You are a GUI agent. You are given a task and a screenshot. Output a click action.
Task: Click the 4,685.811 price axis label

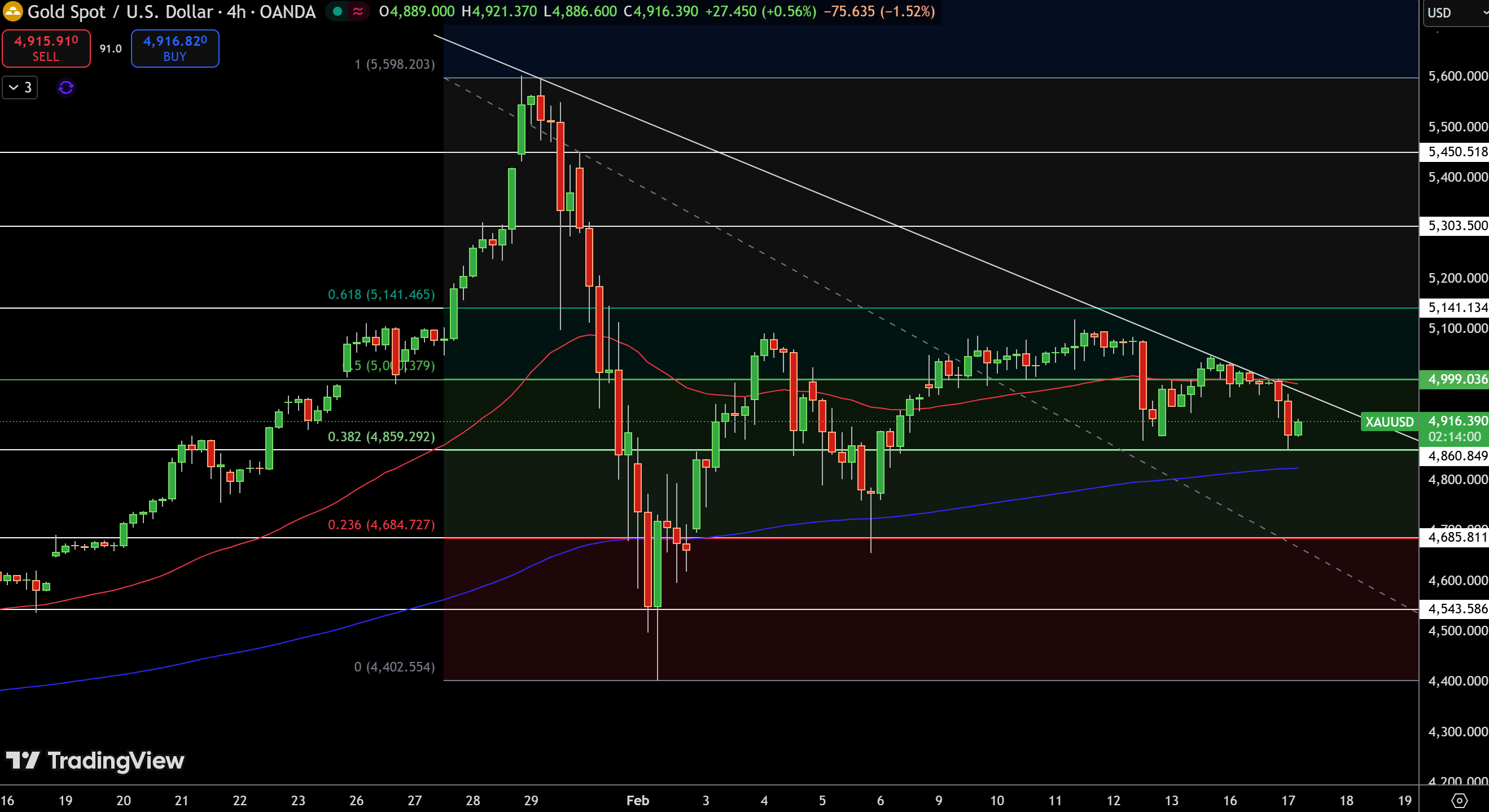[1455, 537]
